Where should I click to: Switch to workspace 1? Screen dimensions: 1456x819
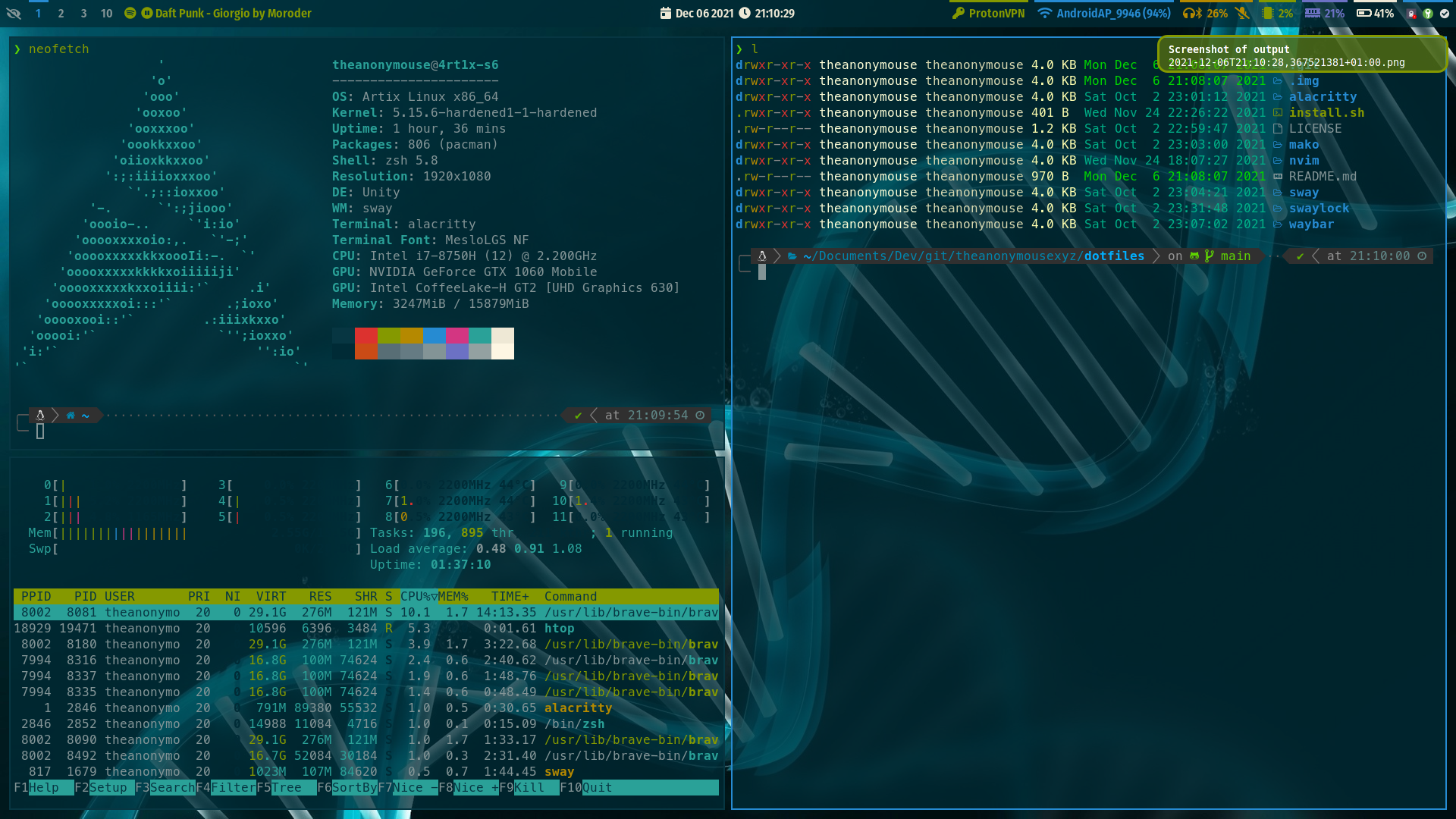[38, 13]
